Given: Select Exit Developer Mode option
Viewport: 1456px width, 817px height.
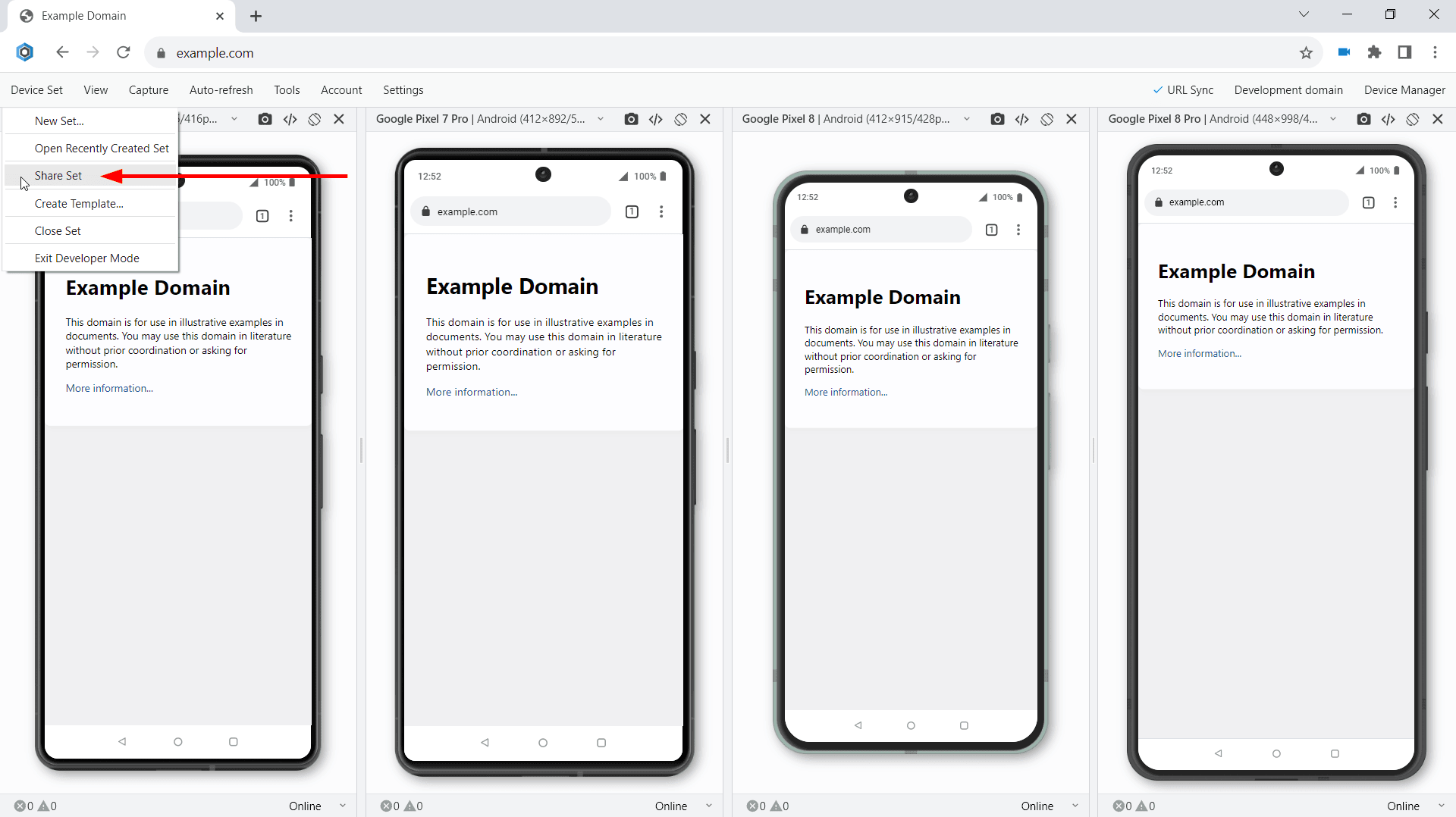Looking at the screenshot, I should pyautogui.click(x=87, y=258).
